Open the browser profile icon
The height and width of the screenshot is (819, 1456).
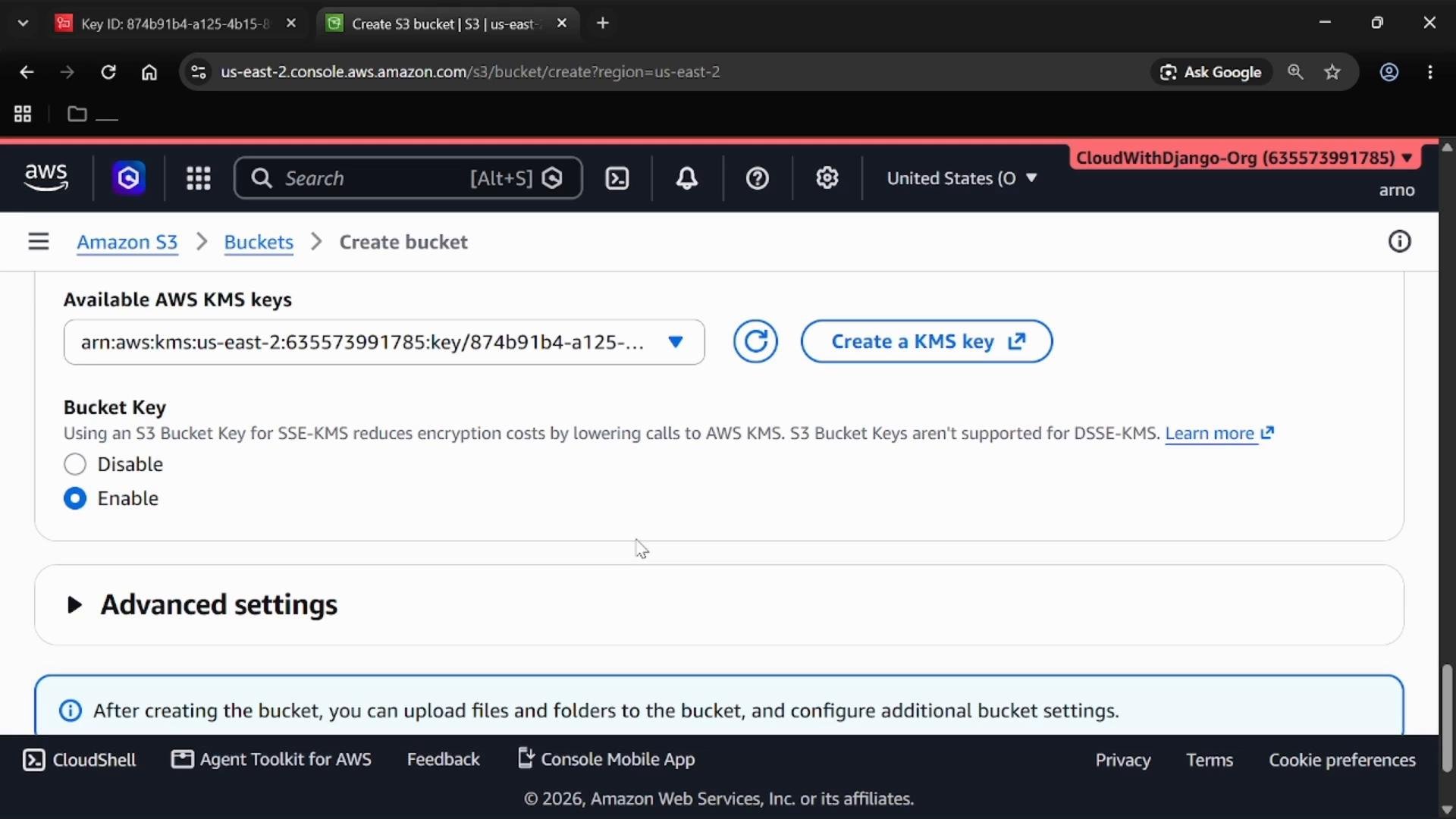point(1389,72)
